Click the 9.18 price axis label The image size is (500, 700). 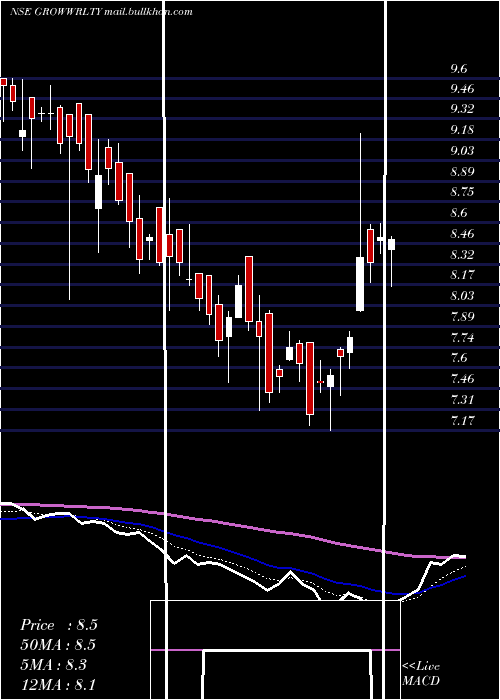click(x=462, y=130)
